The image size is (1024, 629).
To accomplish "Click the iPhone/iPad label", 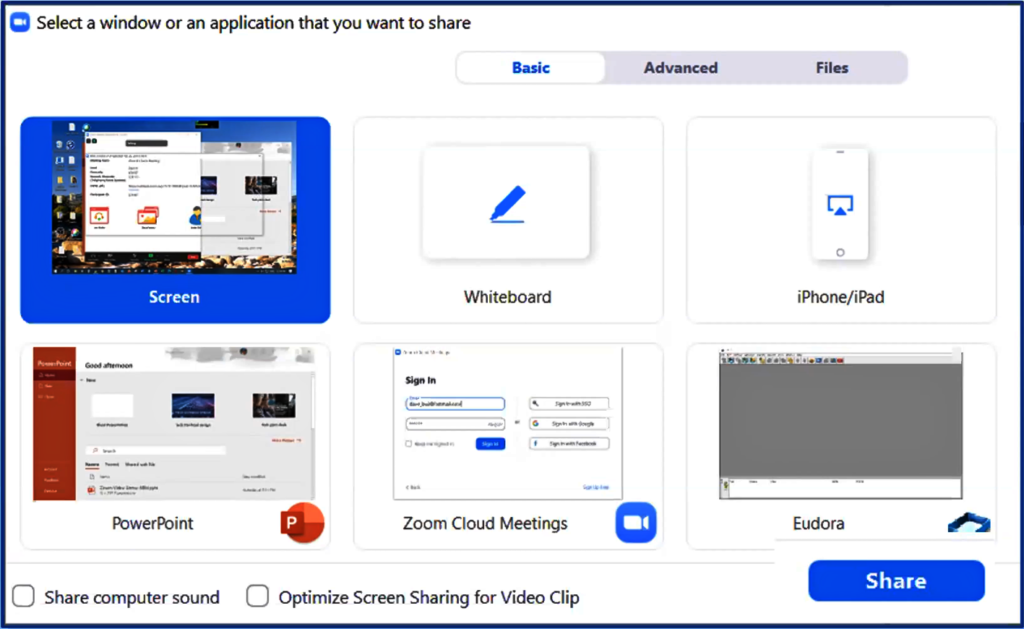I will tap(840, 297).
